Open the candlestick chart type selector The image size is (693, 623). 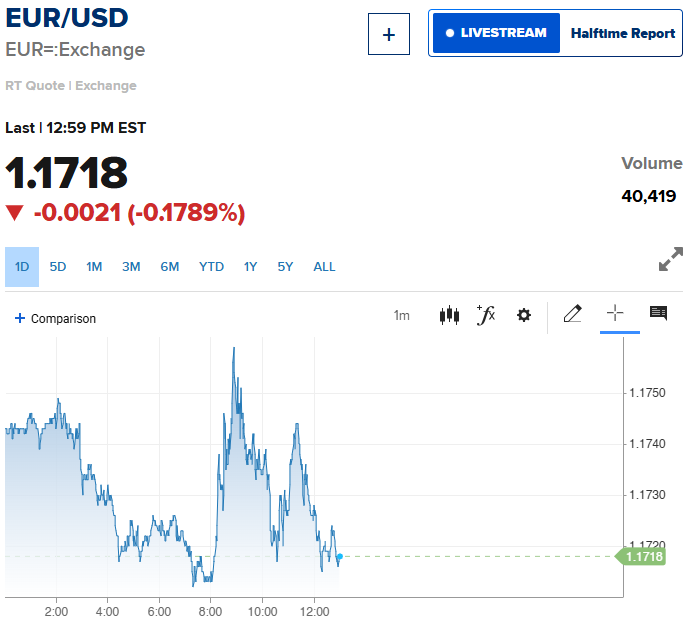[449, 316]
